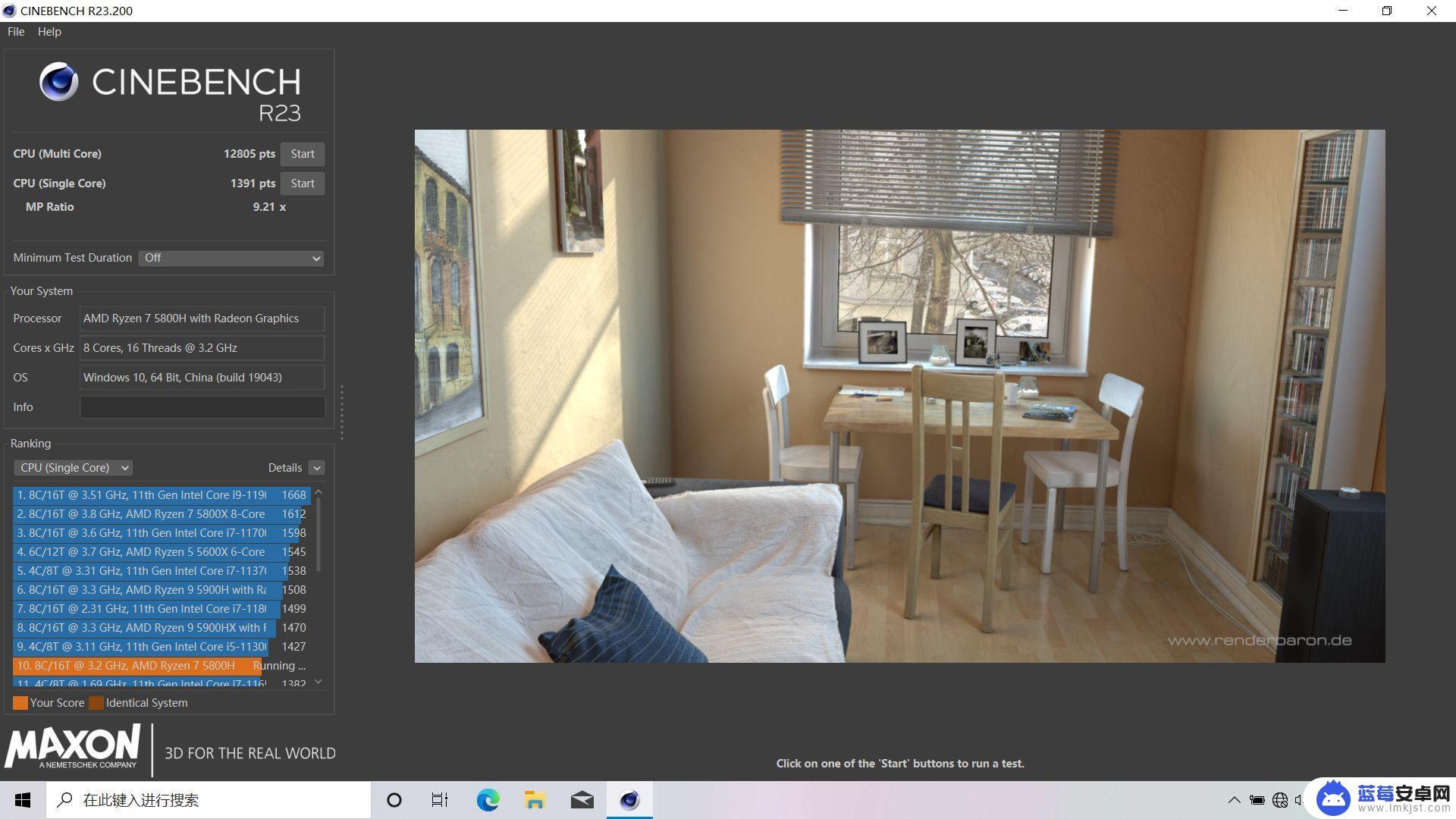Click the Processor name field

pos(202,318)
